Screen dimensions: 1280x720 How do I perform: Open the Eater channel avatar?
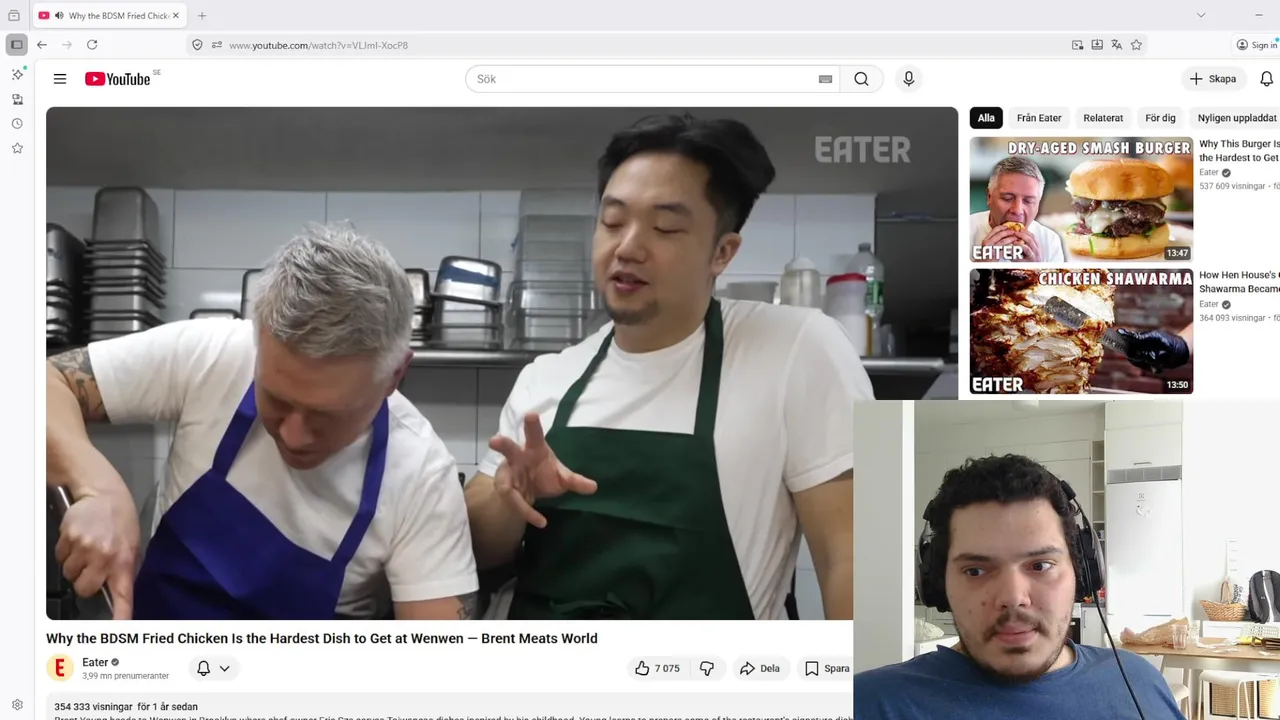60,668
